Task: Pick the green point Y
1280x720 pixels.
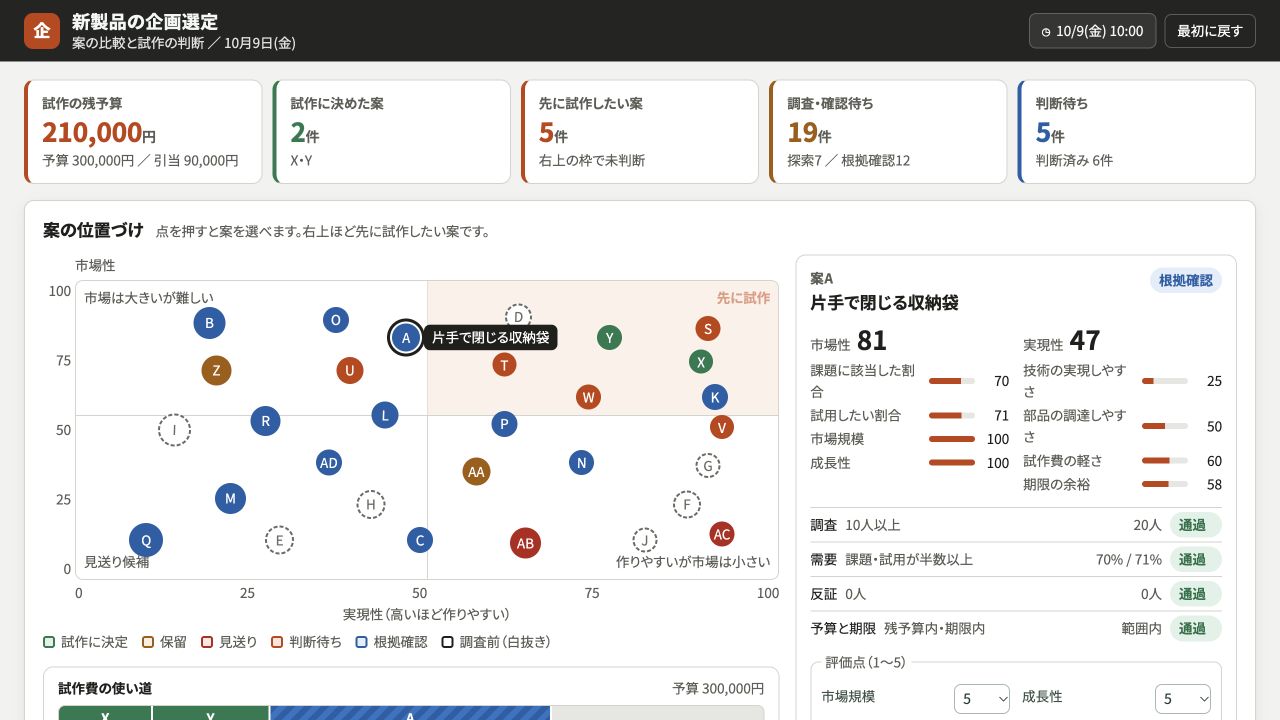Action: pyautogui.click(x=609, y=338)
